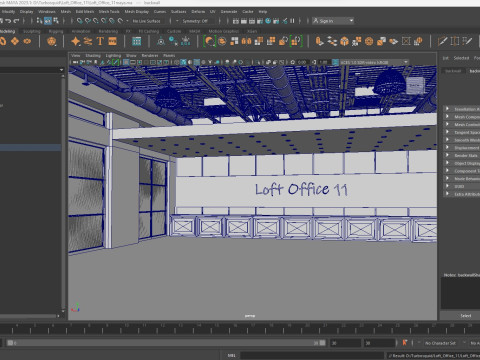Image resolution: width=480 pixels, height=360 pixels.
Task: Open the Deform menu
Action: tap(198, 12)
